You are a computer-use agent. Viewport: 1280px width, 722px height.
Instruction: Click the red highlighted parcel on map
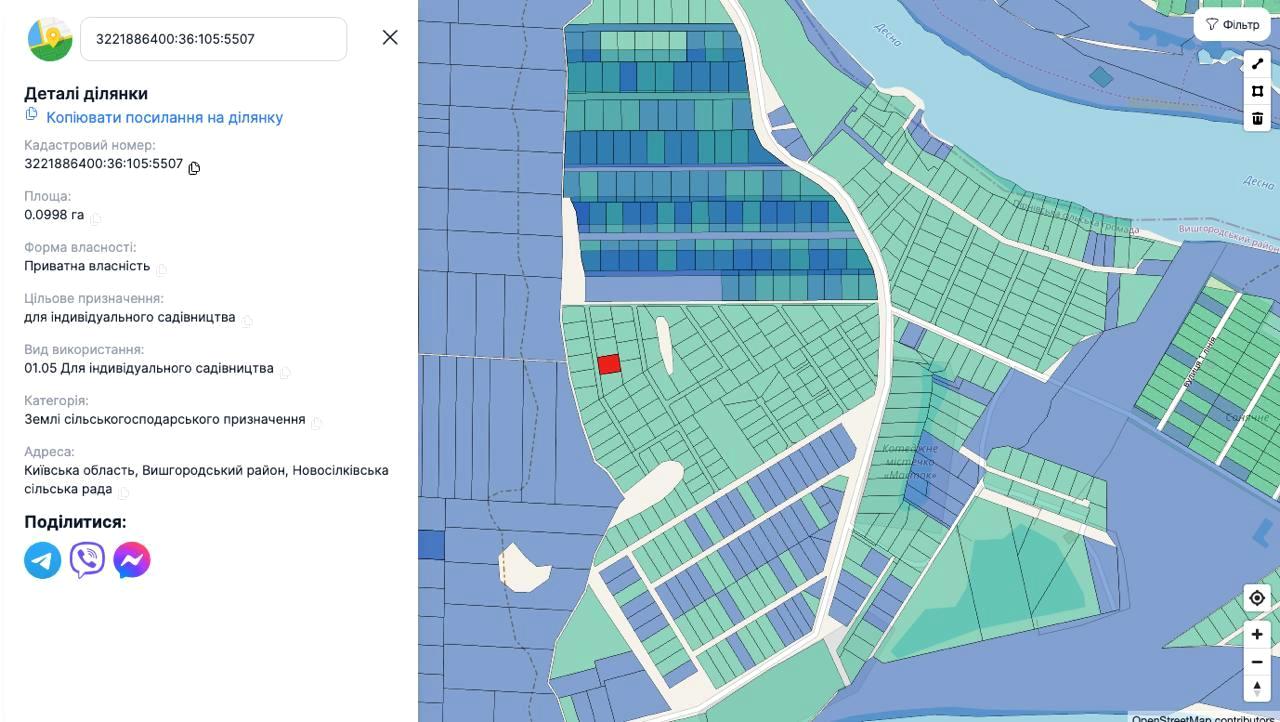609,364
